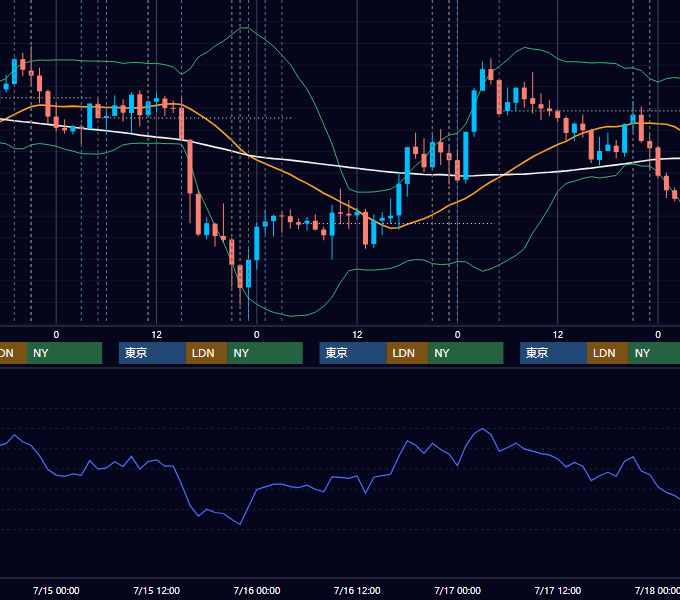The image size is (680, 600).
Task: Click the NY session bar spanning 7/17 00:00
Action: tap(466, 353)
